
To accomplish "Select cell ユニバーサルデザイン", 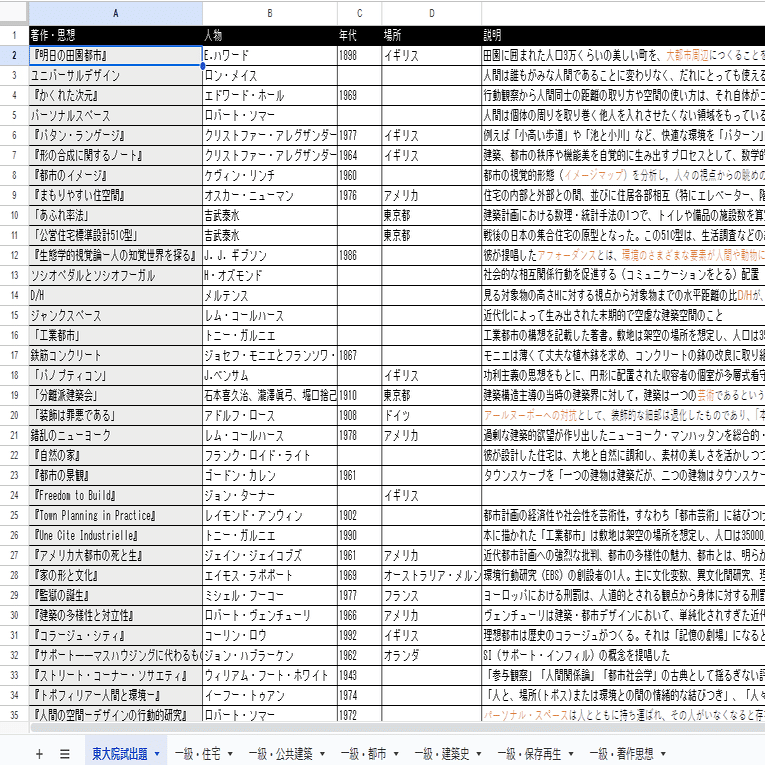I will tap(116, 76).
